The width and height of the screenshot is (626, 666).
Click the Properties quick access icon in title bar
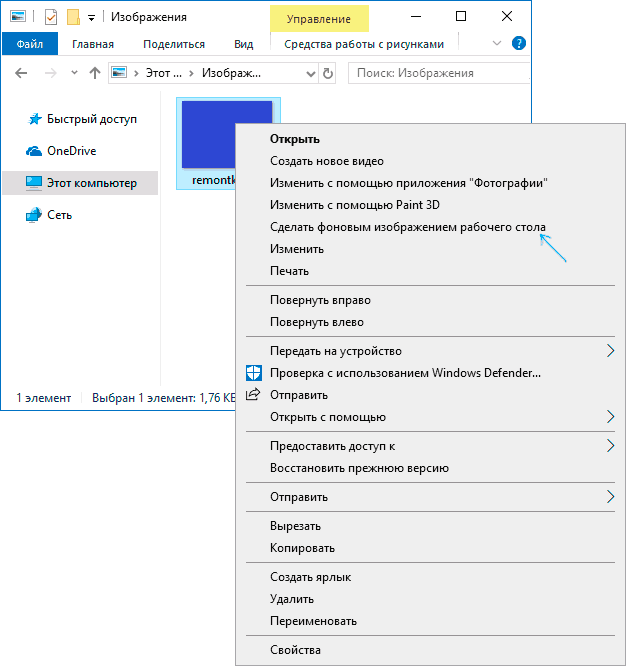tap(51, 17)
